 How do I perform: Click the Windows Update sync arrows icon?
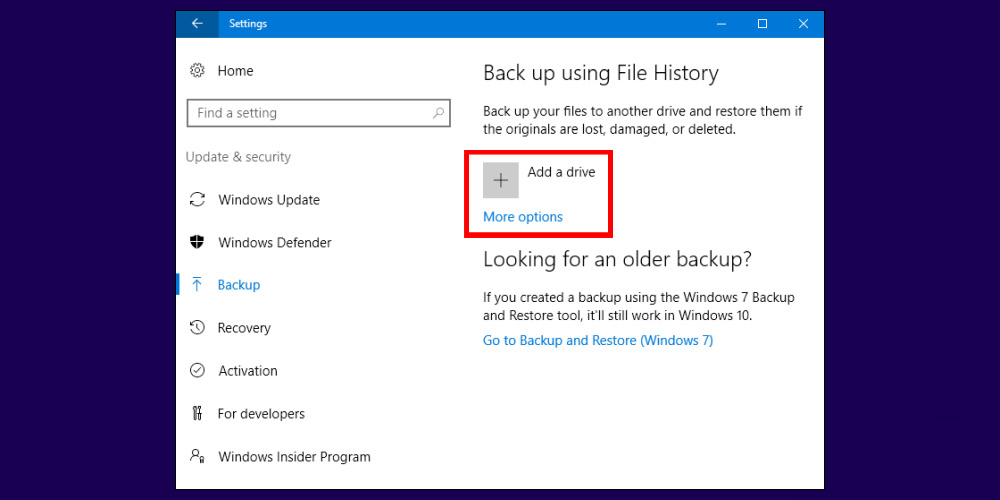click(197, 200)
